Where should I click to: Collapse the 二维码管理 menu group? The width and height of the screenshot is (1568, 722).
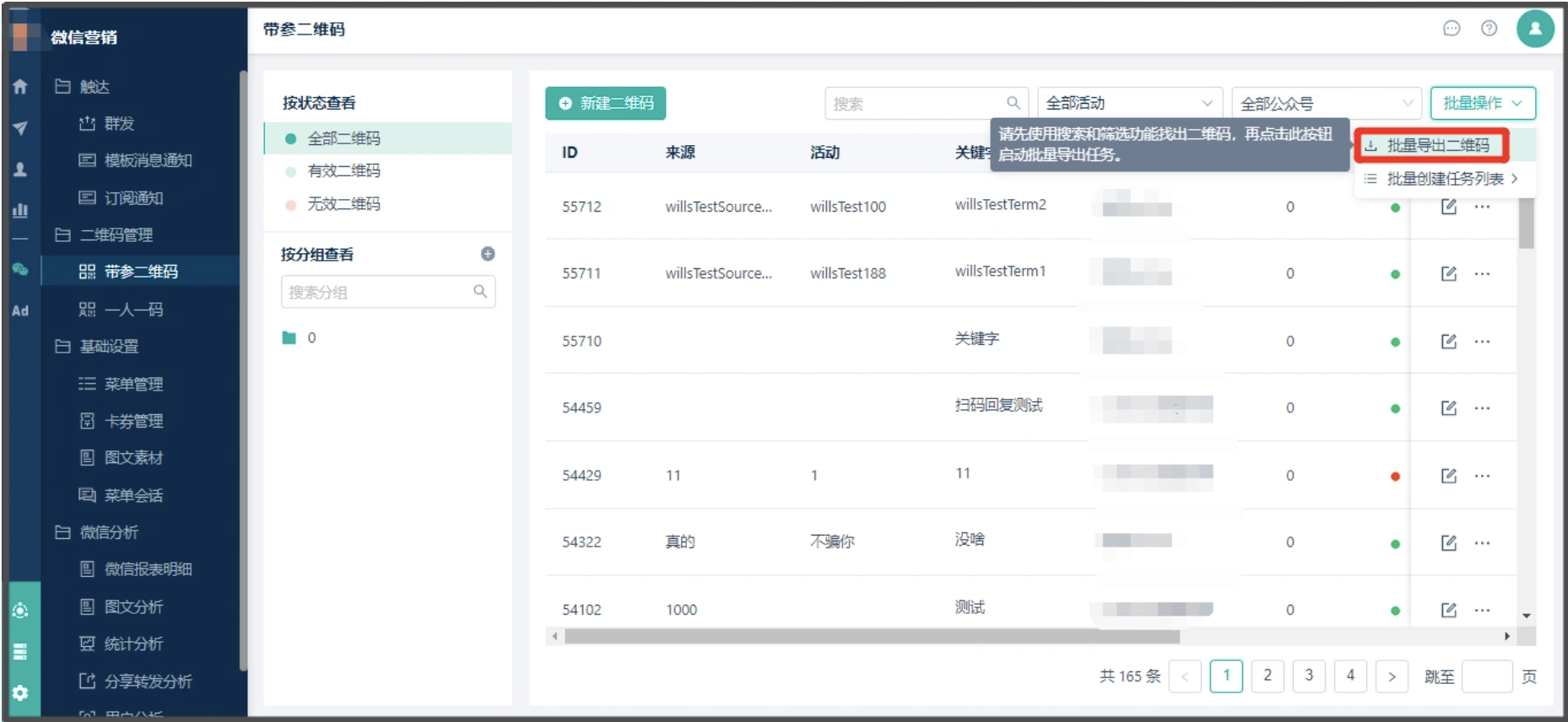tap(104, 234)
